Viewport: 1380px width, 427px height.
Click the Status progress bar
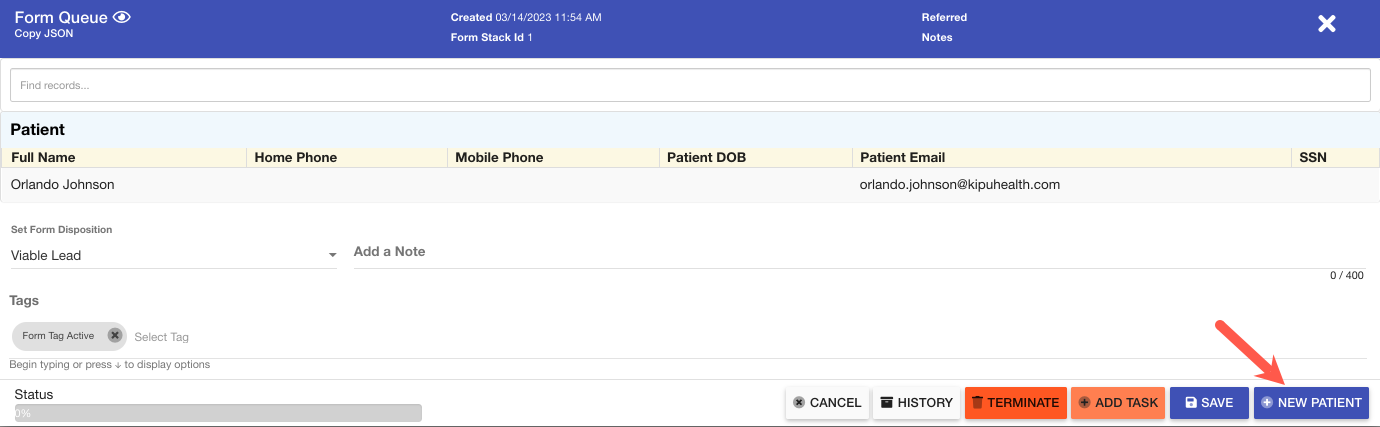(x=218, y=412)
